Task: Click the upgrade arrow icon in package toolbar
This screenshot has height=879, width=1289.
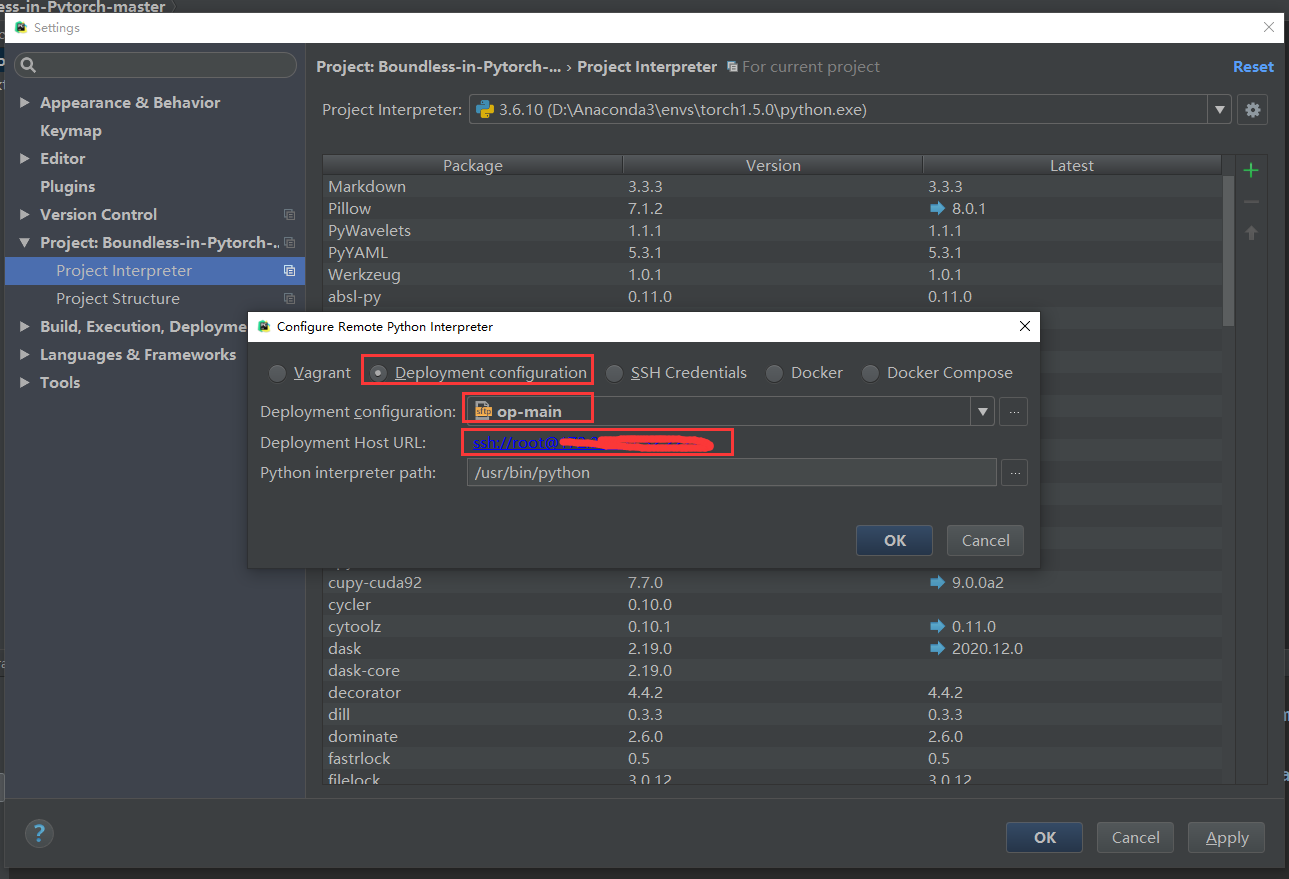Action: click(x=1250, y=233)
